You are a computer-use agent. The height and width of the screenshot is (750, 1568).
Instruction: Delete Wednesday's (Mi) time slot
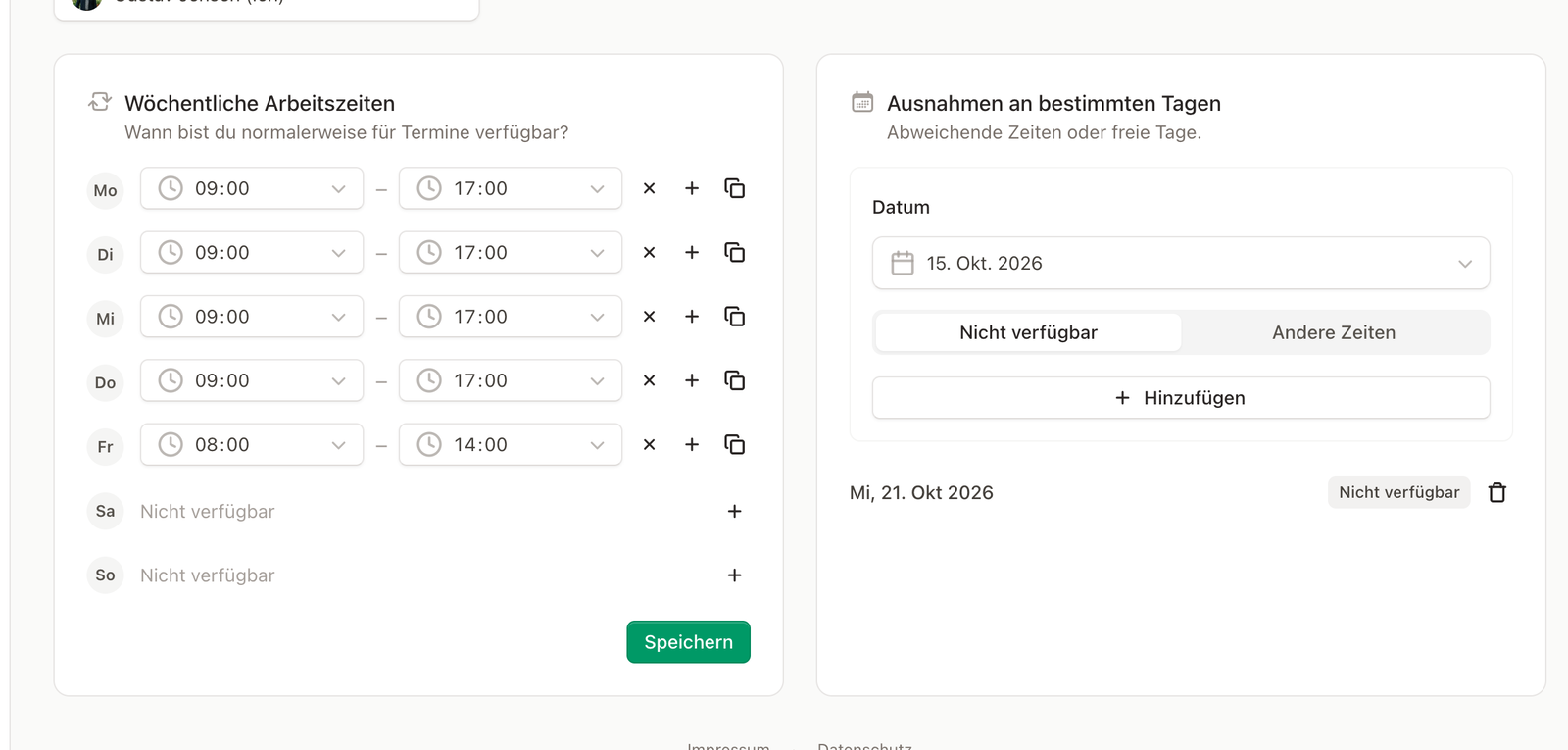click(649, 317)
